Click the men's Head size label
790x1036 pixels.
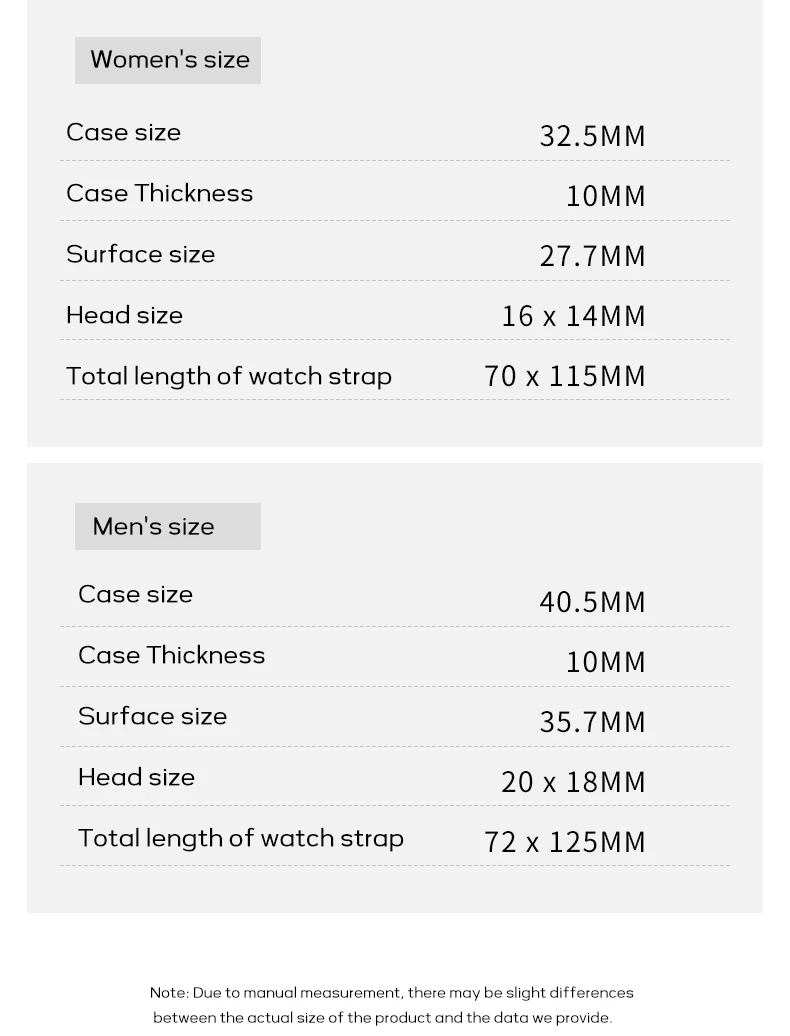[136, 778]
